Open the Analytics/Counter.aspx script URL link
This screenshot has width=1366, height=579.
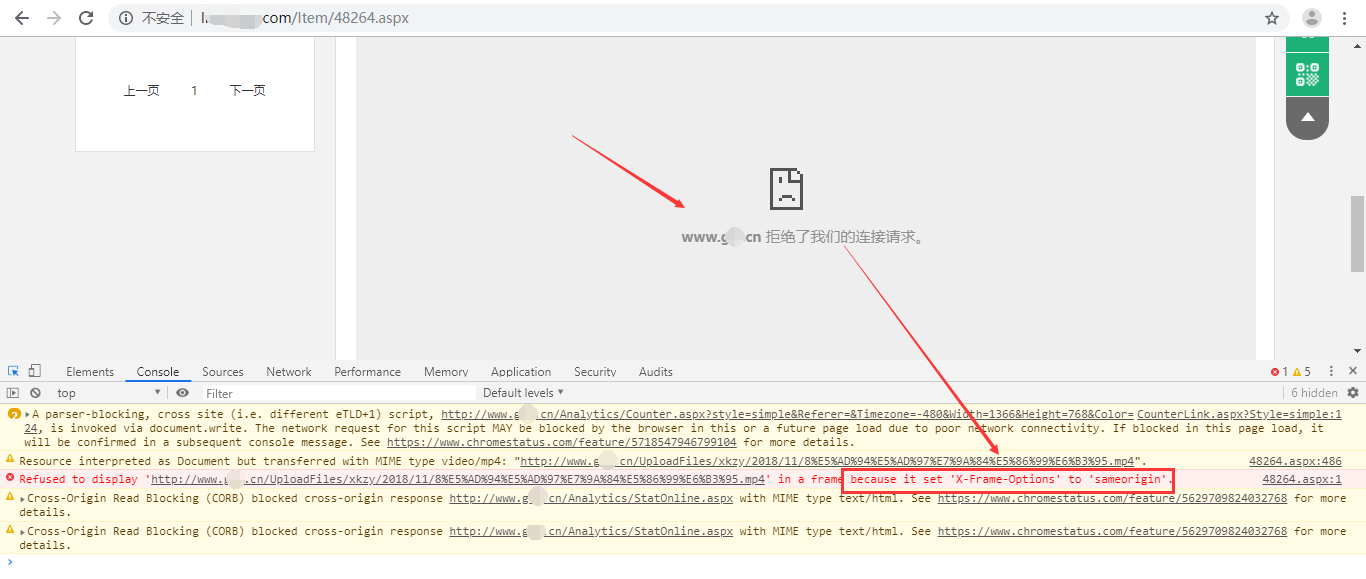786,414
